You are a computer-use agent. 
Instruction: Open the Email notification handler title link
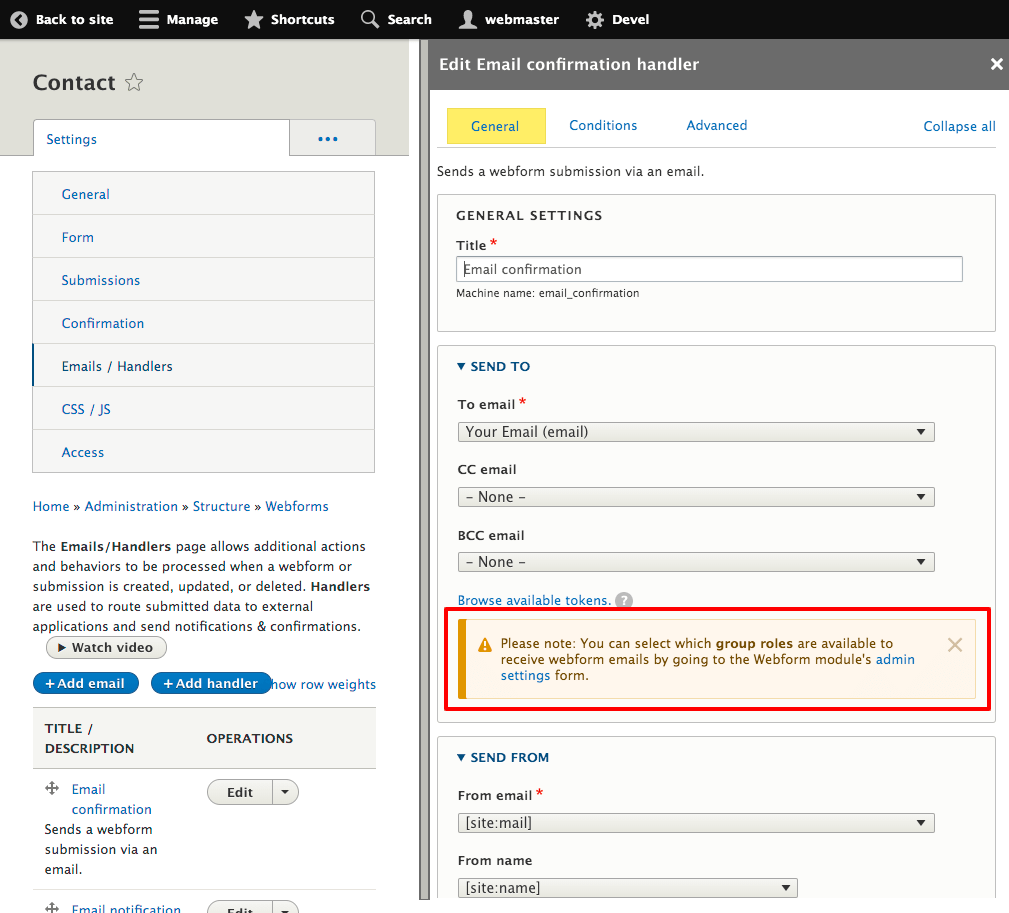[x=126, y=908]
